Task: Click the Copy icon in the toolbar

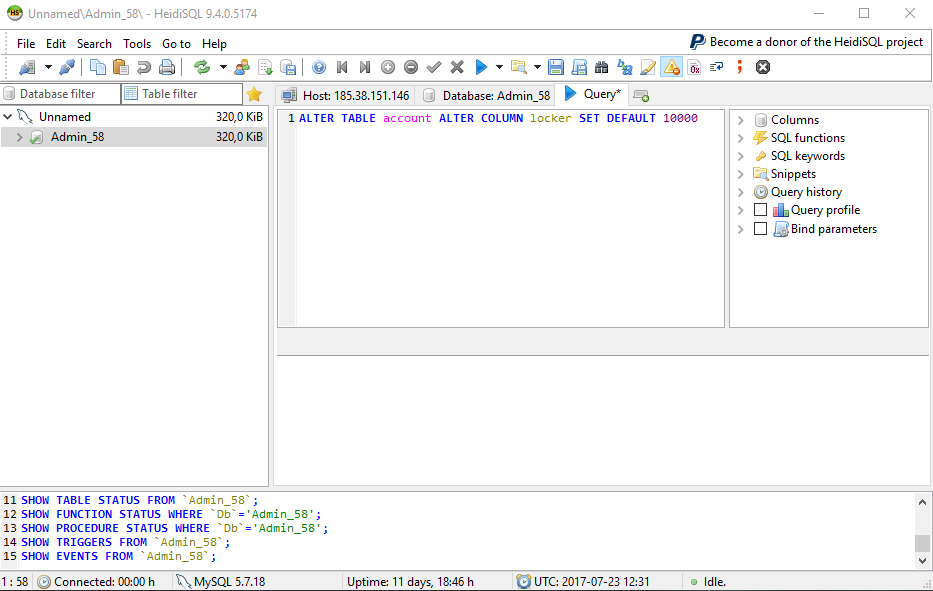Action: coord(98,67)
